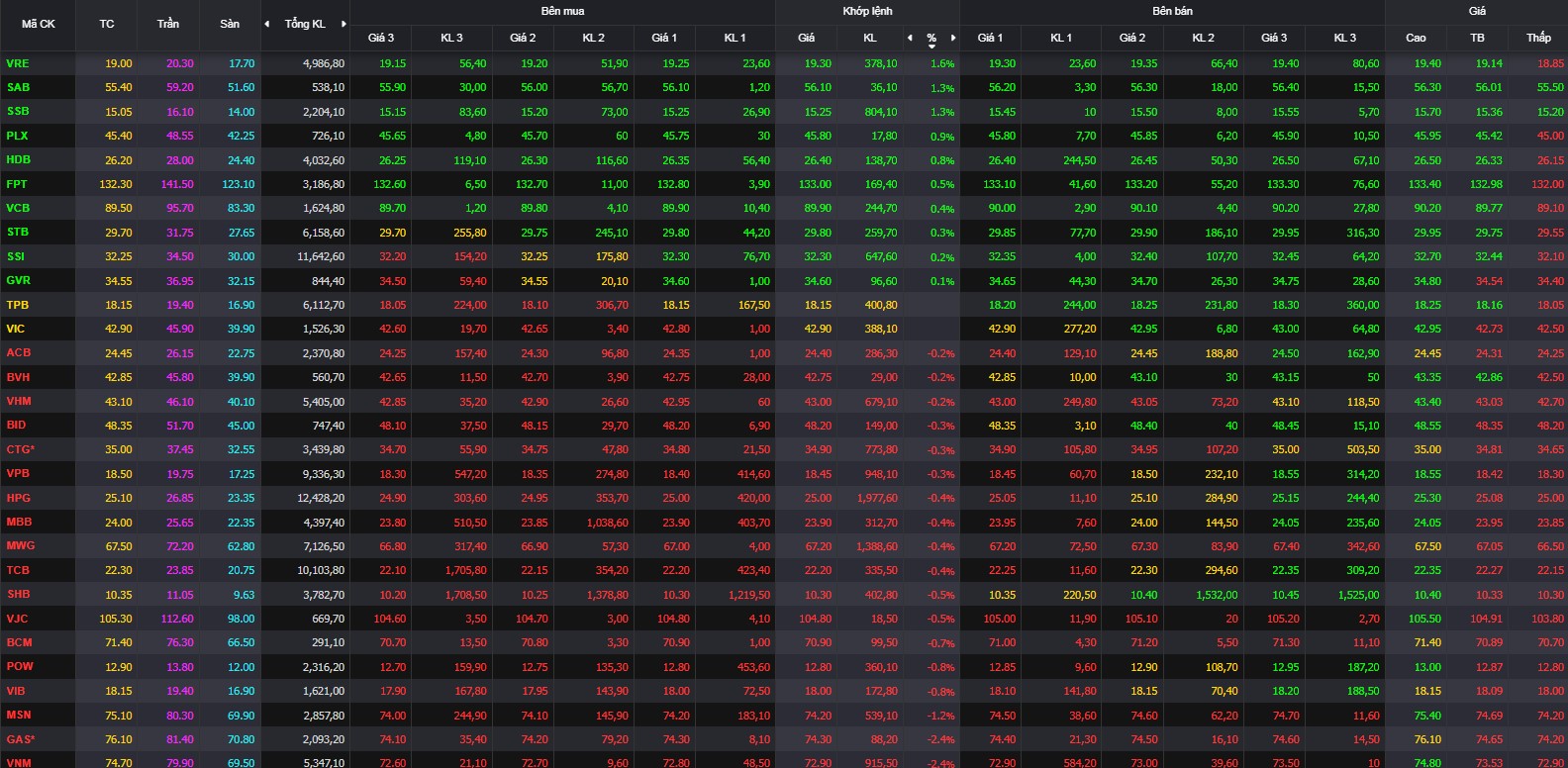Click the Sàn floor price column header

pyautogui.click(x=230, y=24)
